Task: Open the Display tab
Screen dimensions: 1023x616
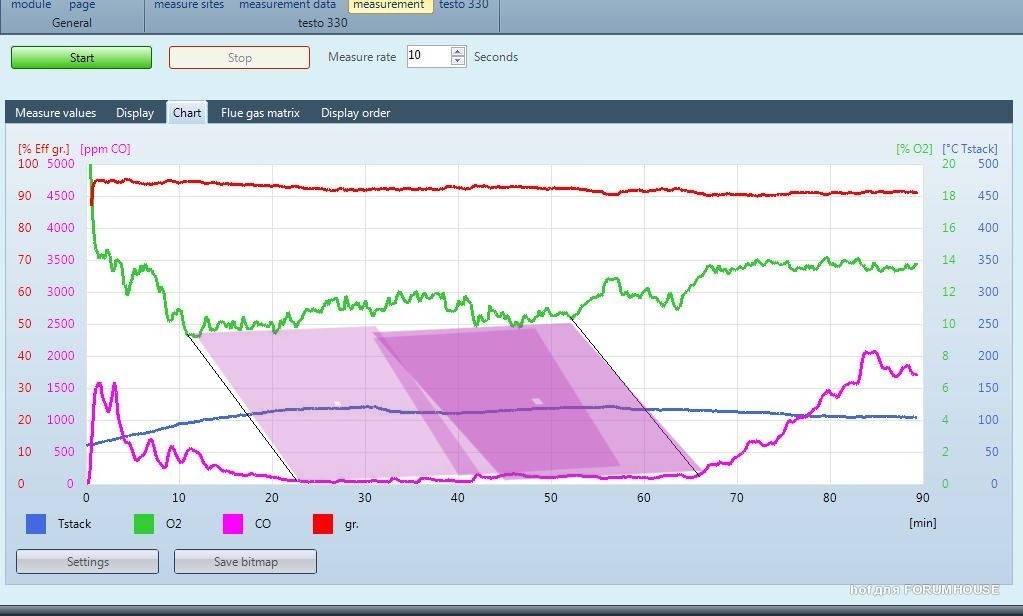Action: point(135,113)
